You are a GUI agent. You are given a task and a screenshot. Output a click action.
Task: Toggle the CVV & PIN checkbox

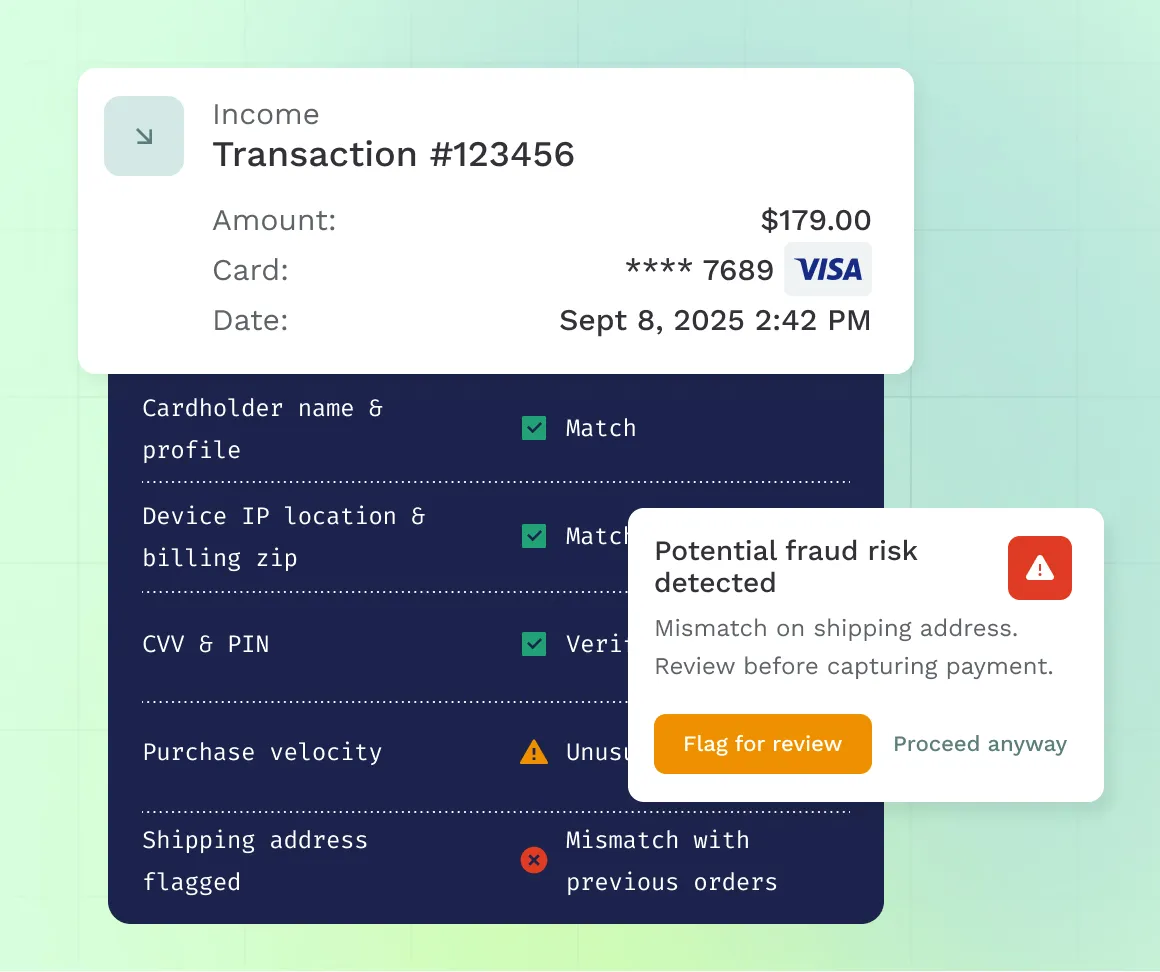pos(534,644)
